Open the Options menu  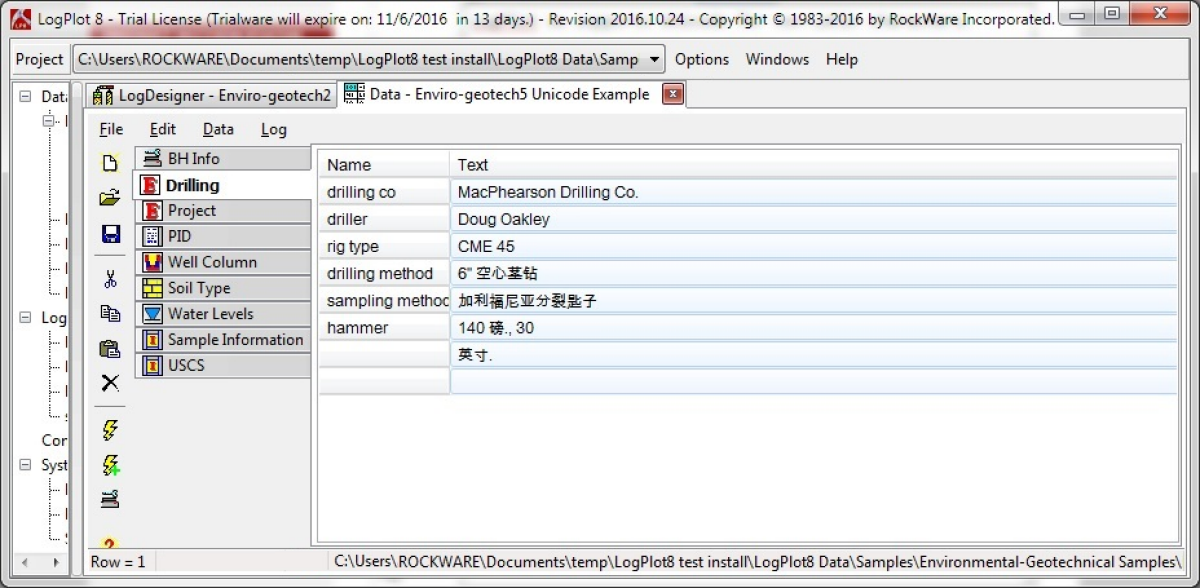tap(701, 60)
